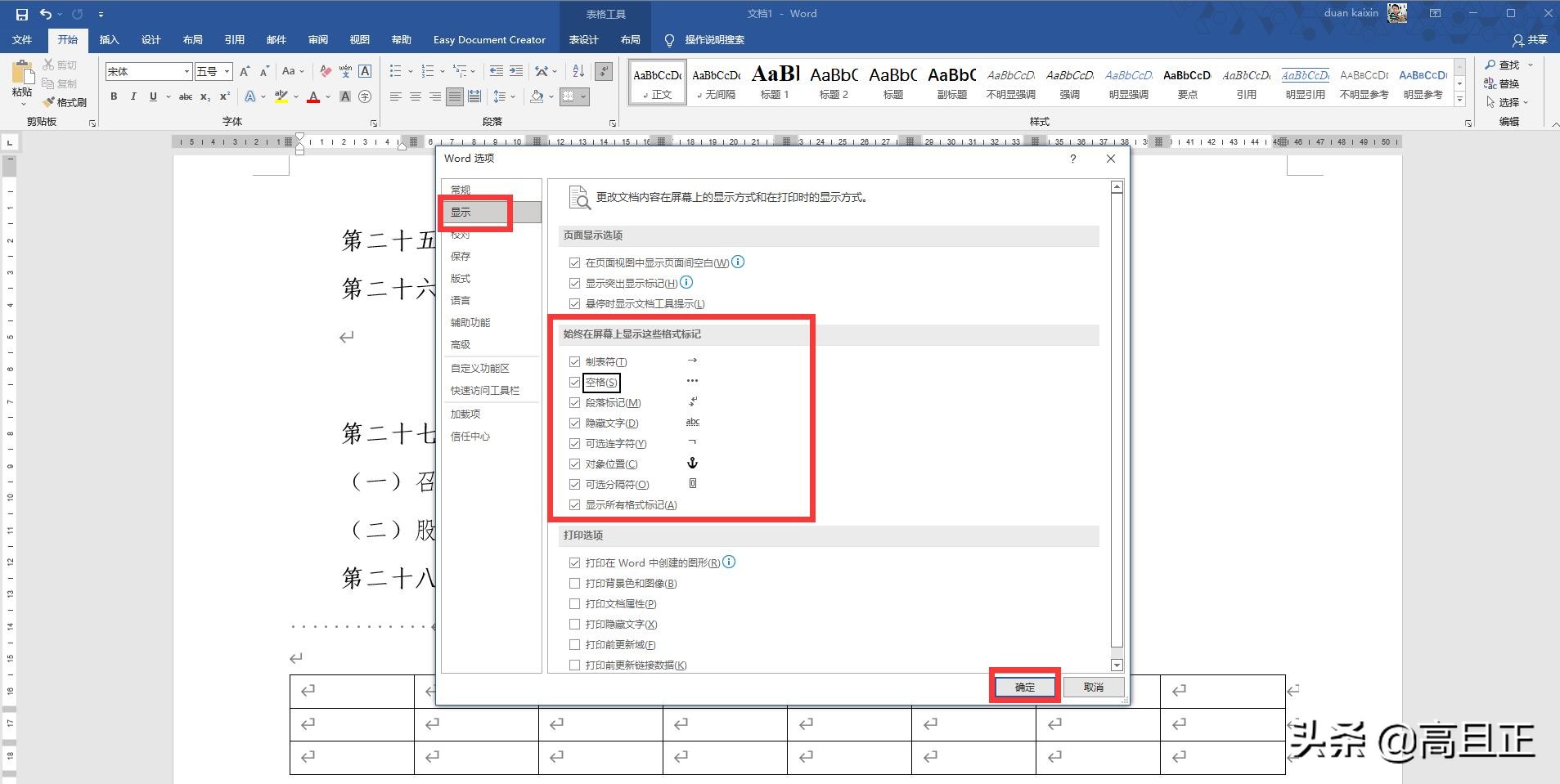Disable the 对象位置 display option
Image resolution: width=1560 pixels, height=784 pixels.
pos(574,464)
